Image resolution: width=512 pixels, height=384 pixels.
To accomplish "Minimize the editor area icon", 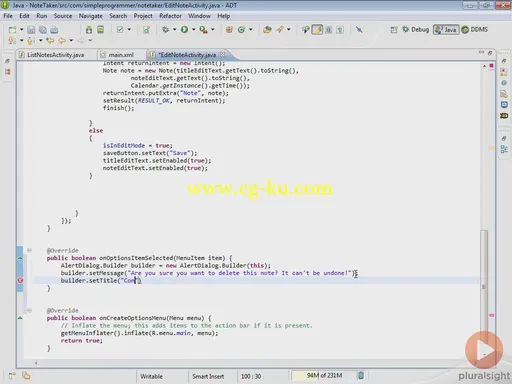I will (x=481, y=52).
